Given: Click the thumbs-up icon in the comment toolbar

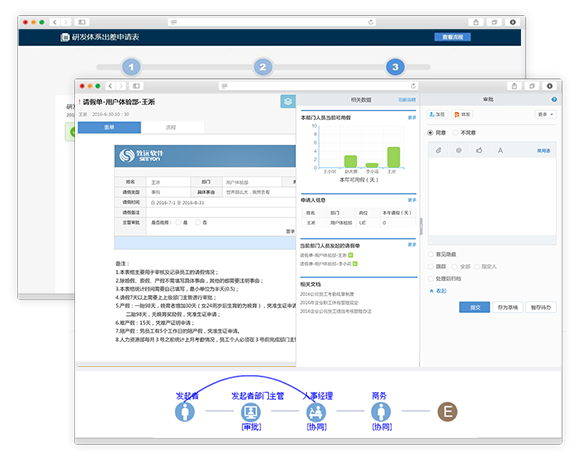Looking at the screenshot, I should point(479,150).
